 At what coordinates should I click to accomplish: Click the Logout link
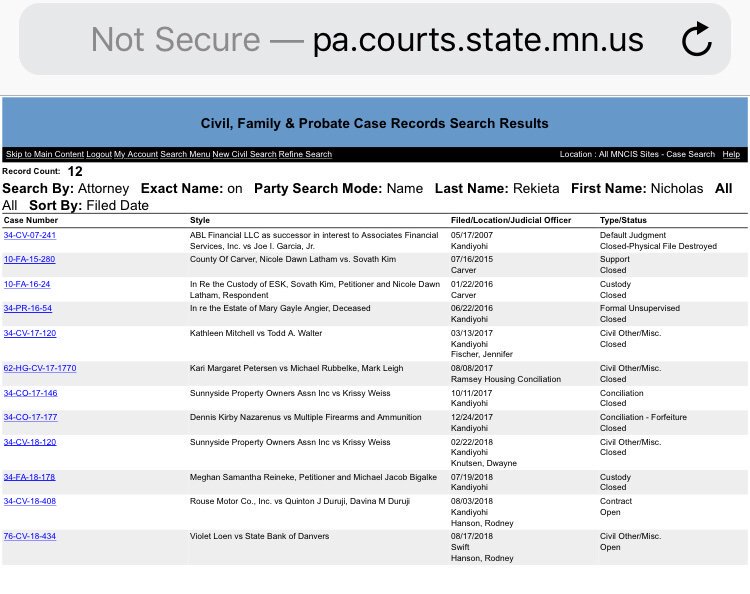99,154
